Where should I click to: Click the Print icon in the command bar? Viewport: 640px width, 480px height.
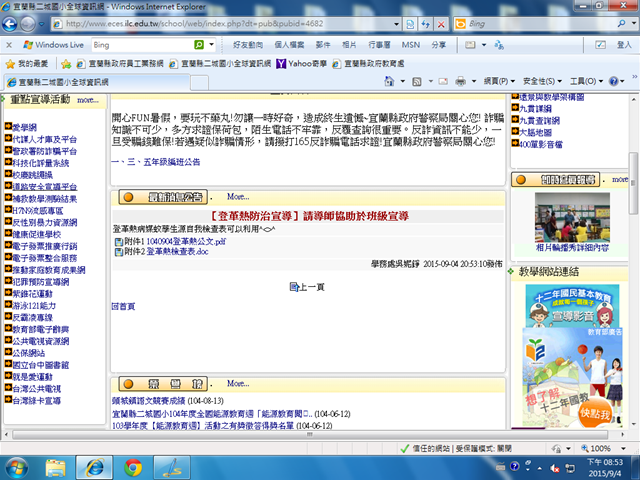point(460,82)
